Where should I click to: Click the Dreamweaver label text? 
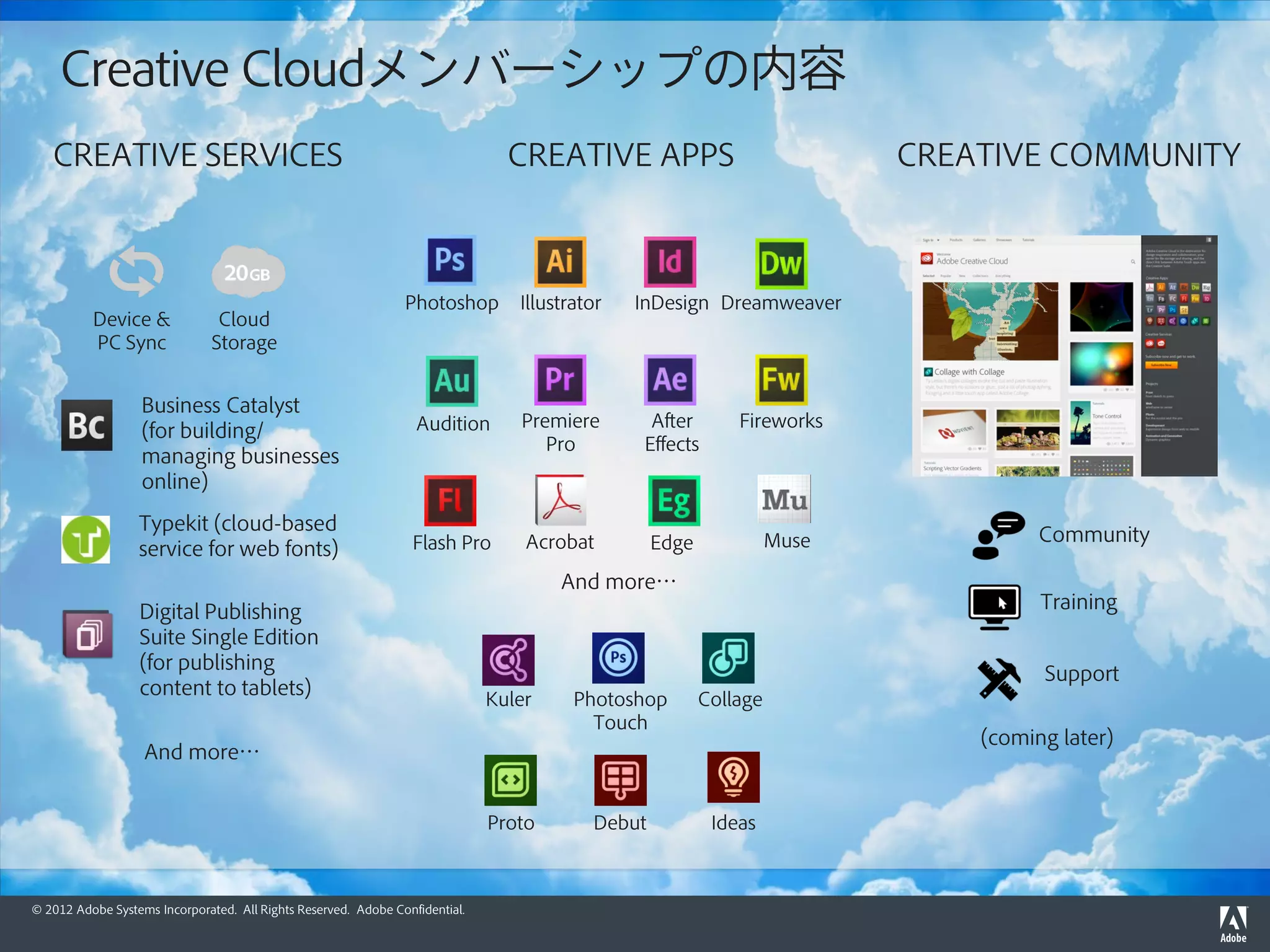781,302
